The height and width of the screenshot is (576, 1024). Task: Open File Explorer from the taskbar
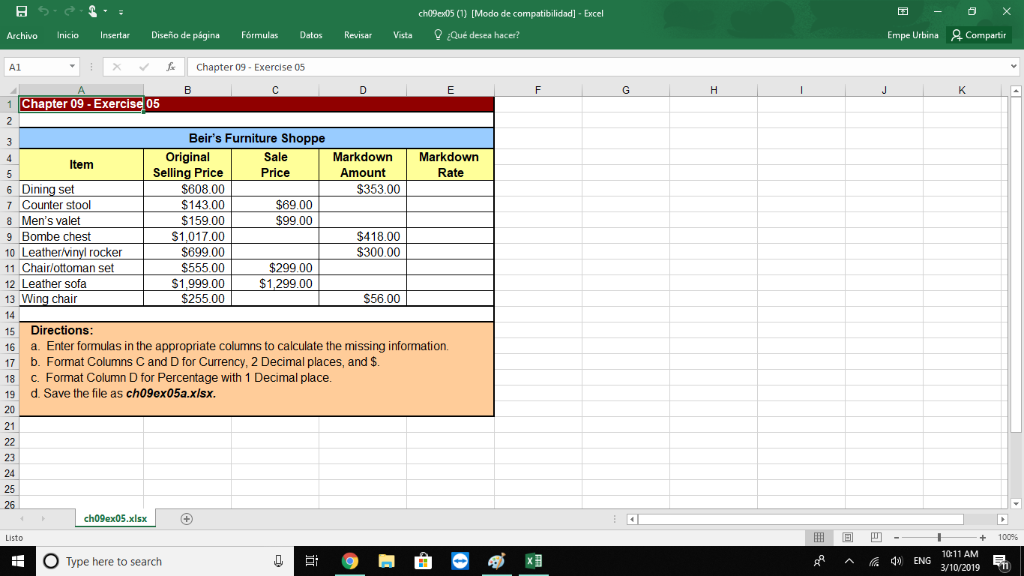387,561
